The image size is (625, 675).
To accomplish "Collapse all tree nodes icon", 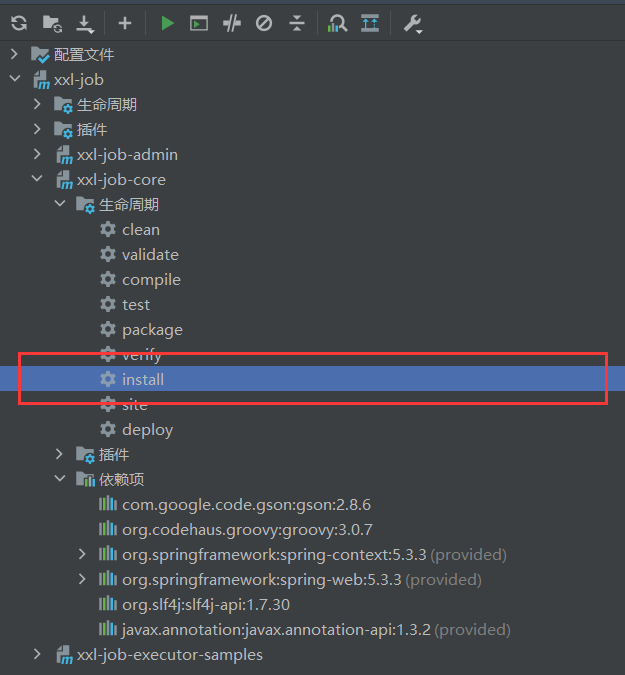I will (297, 23).
